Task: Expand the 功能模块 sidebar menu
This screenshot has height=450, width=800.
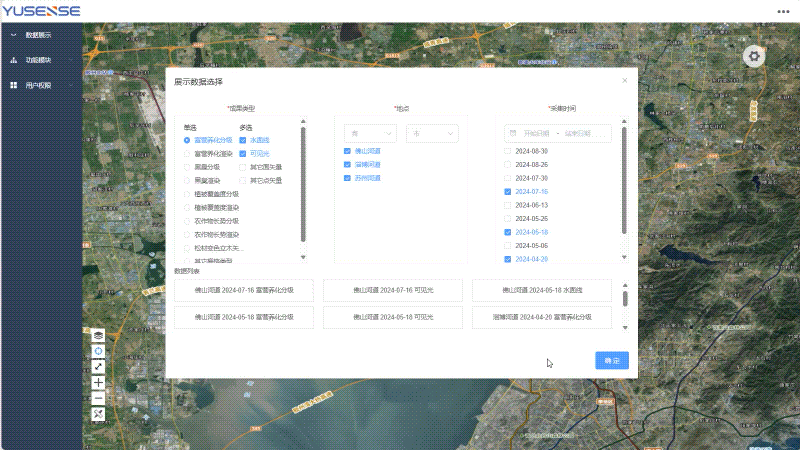Action: (40, 60)
